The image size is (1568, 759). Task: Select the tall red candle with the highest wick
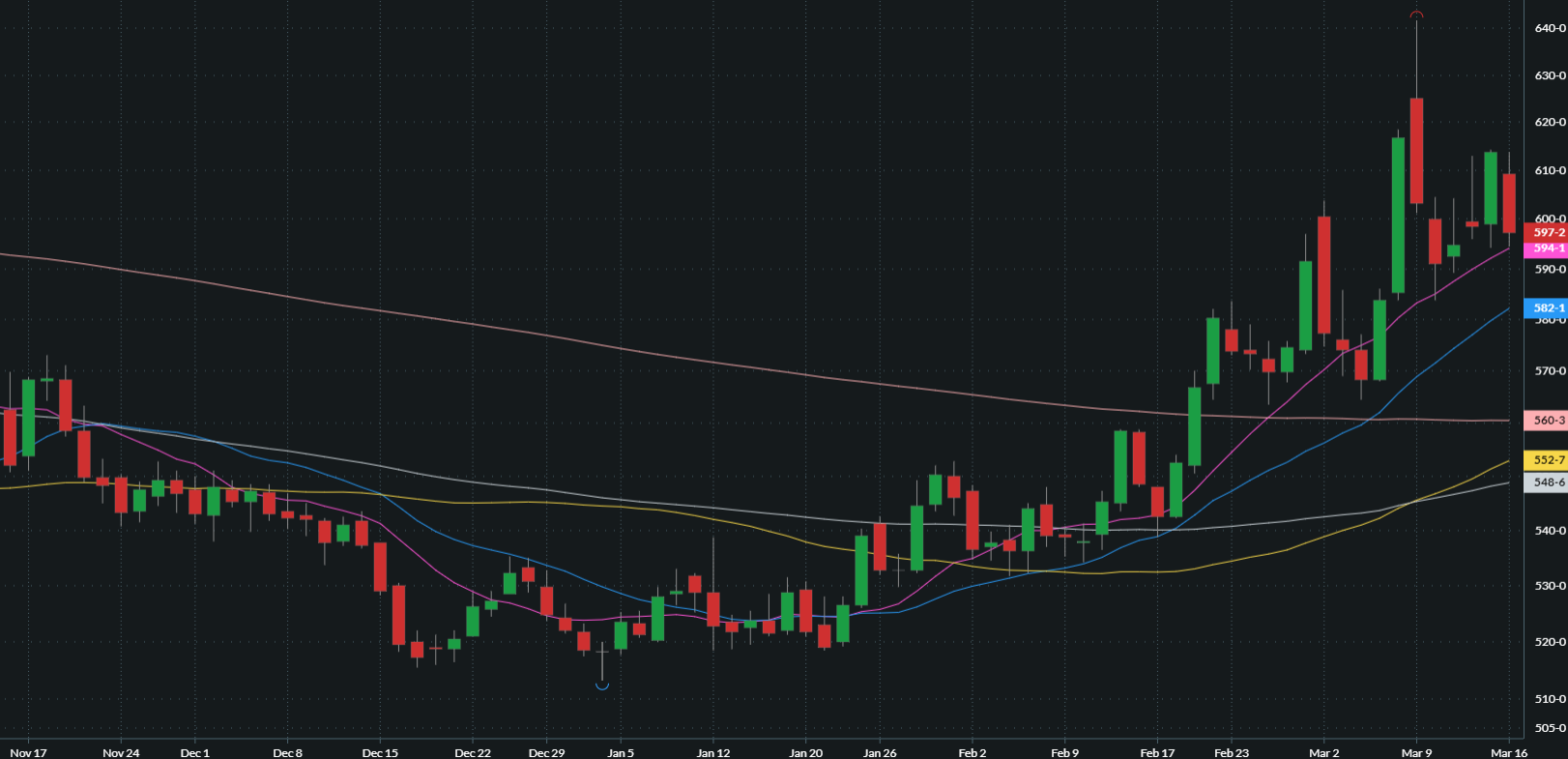coord(1416,150)
